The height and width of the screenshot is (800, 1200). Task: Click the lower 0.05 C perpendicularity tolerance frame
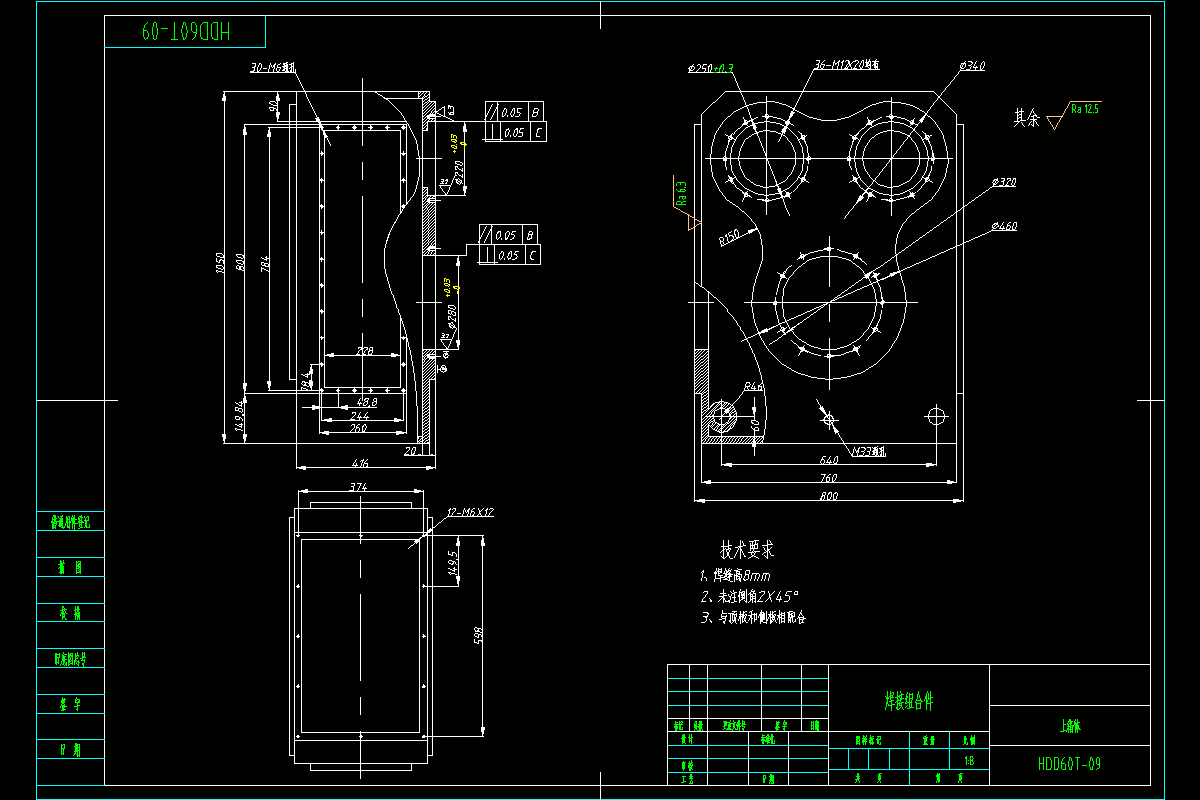point(511,256)
